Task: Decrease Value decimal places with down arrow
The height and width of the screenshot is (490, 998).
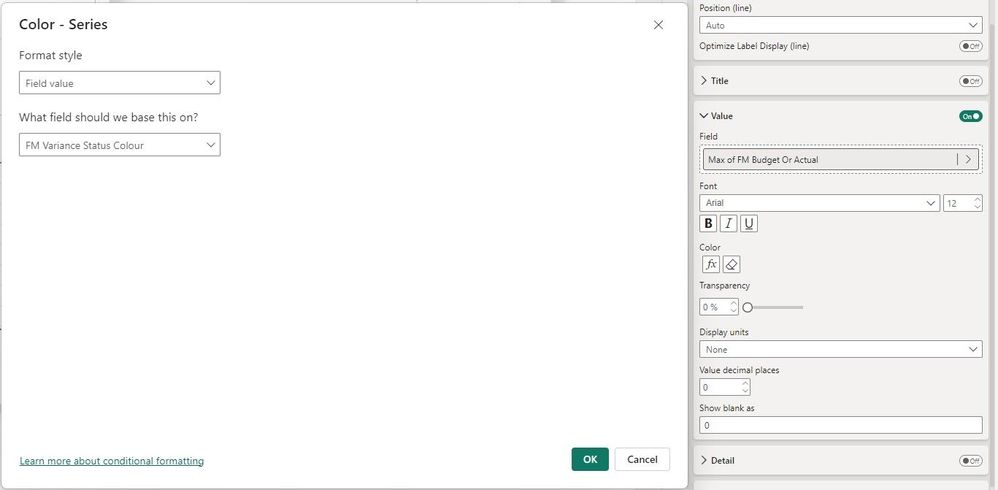Action: (745, 391)
